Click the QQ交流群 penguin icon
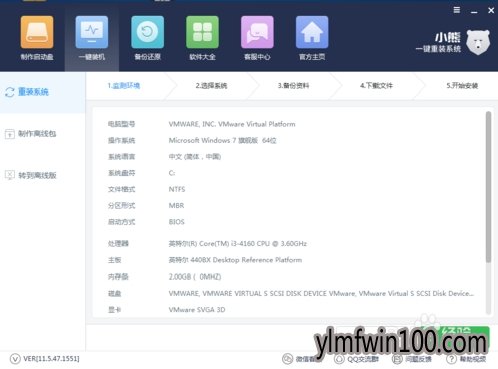This screenshot has height=369, width=498. pyautogui.click(x=339, y=359)
